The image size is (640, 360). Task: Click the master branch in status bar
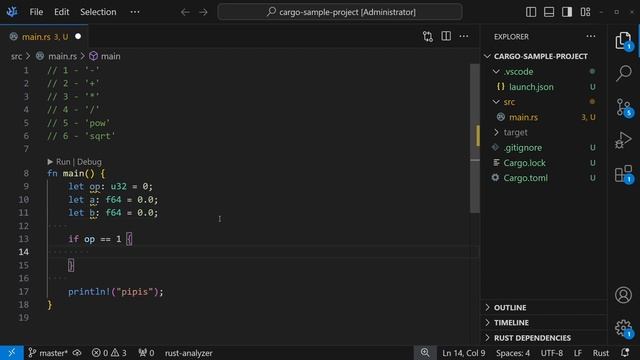pos(48,353)
